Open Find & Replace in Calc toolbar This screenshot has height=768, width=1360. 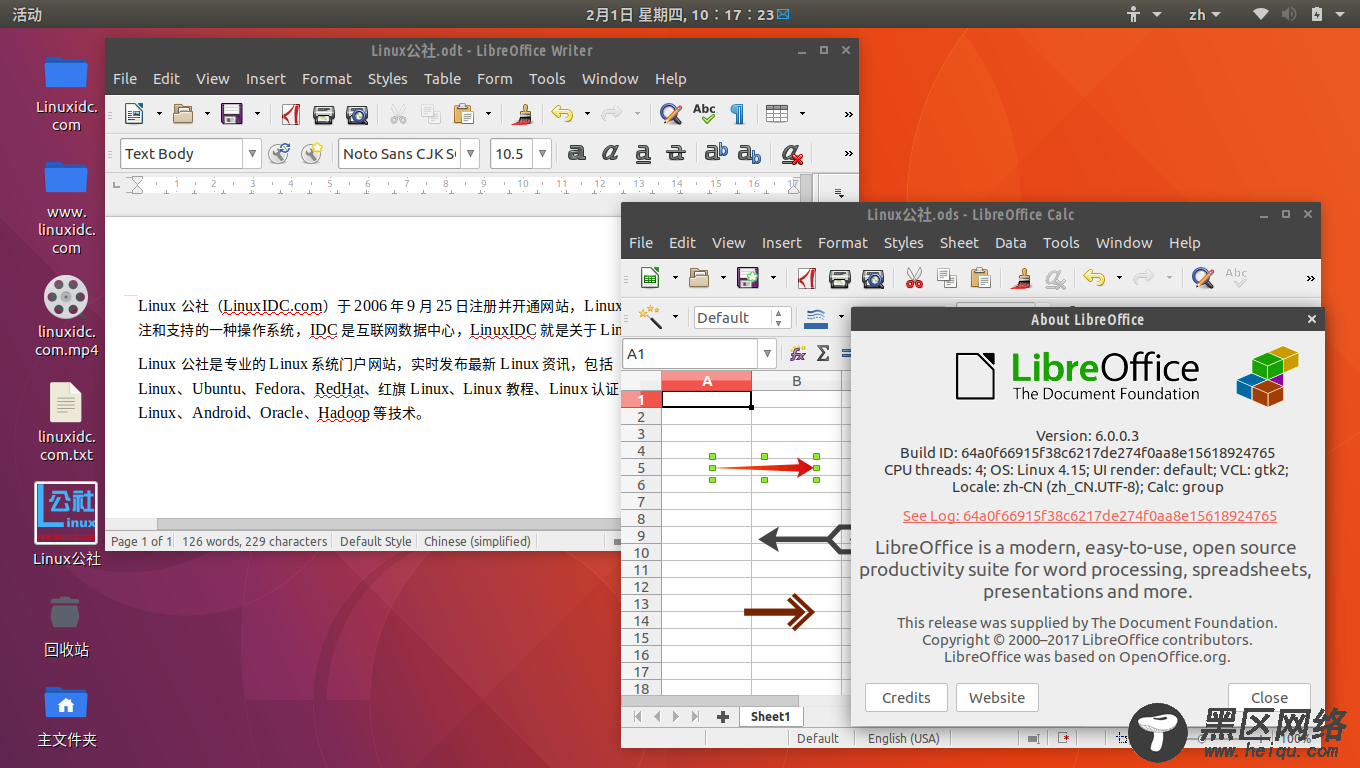1203,278
